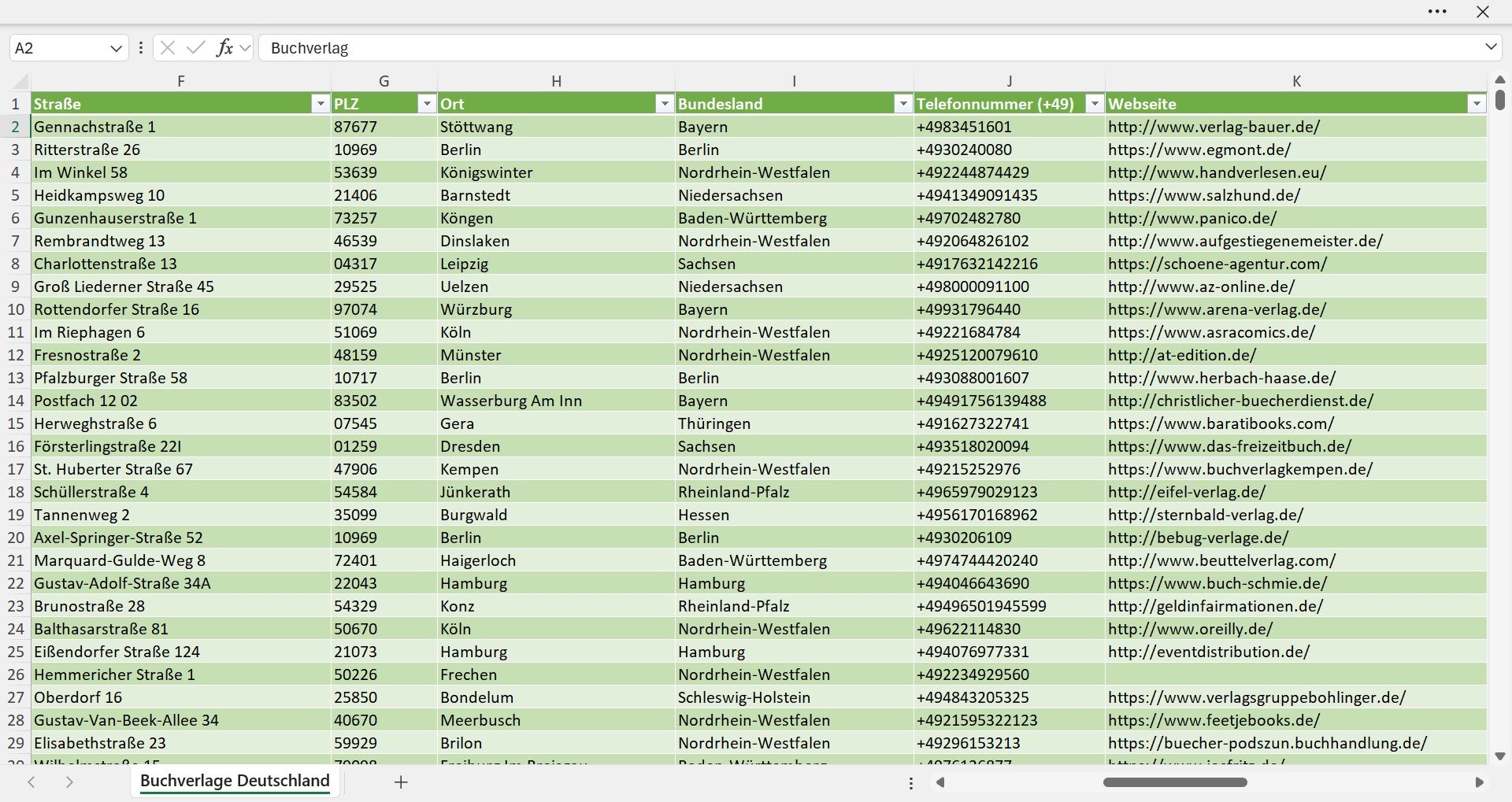
Task: Select the row 2 header
Action: [x=15, y=127]
